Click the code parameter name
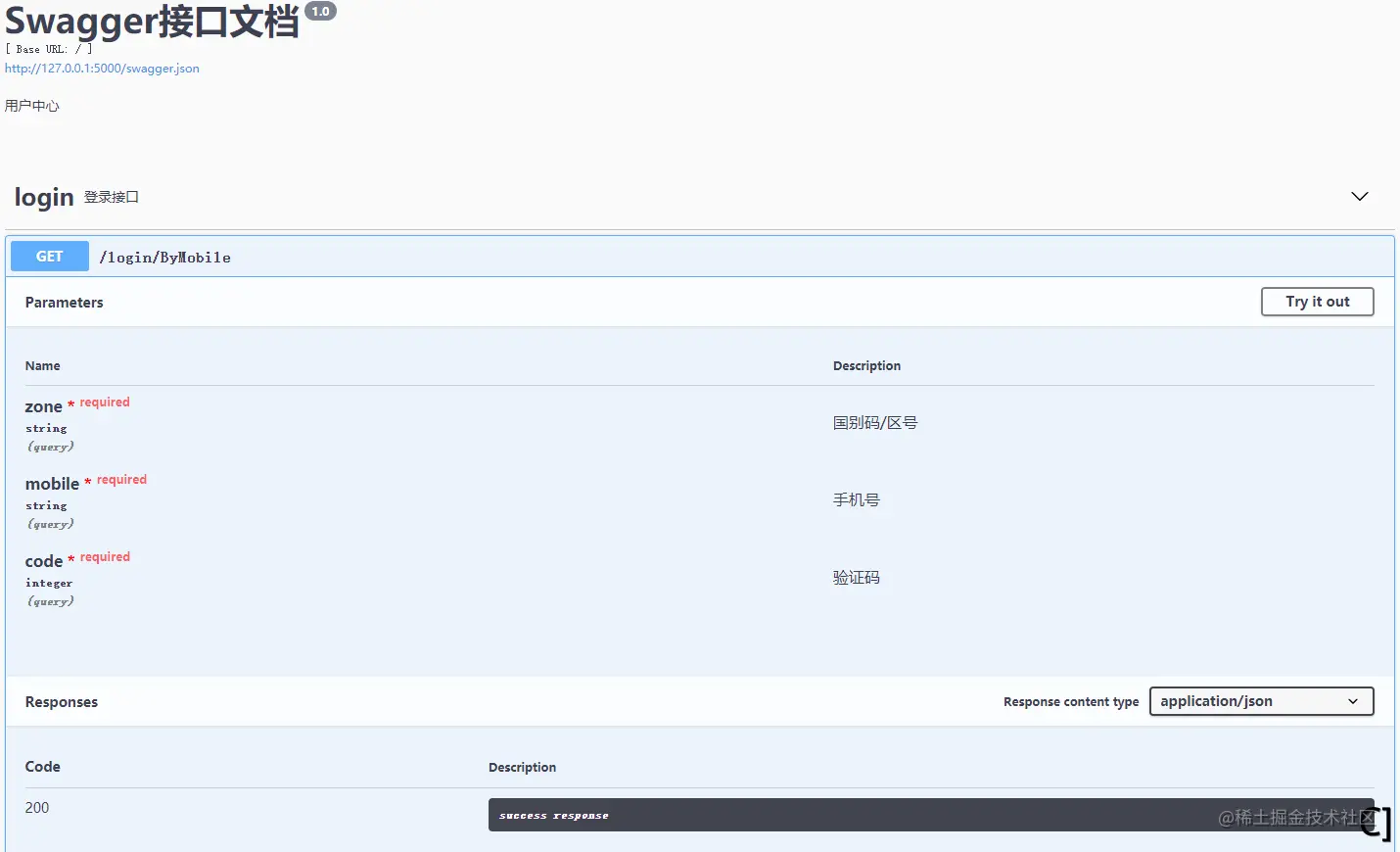 pos(44,561)
